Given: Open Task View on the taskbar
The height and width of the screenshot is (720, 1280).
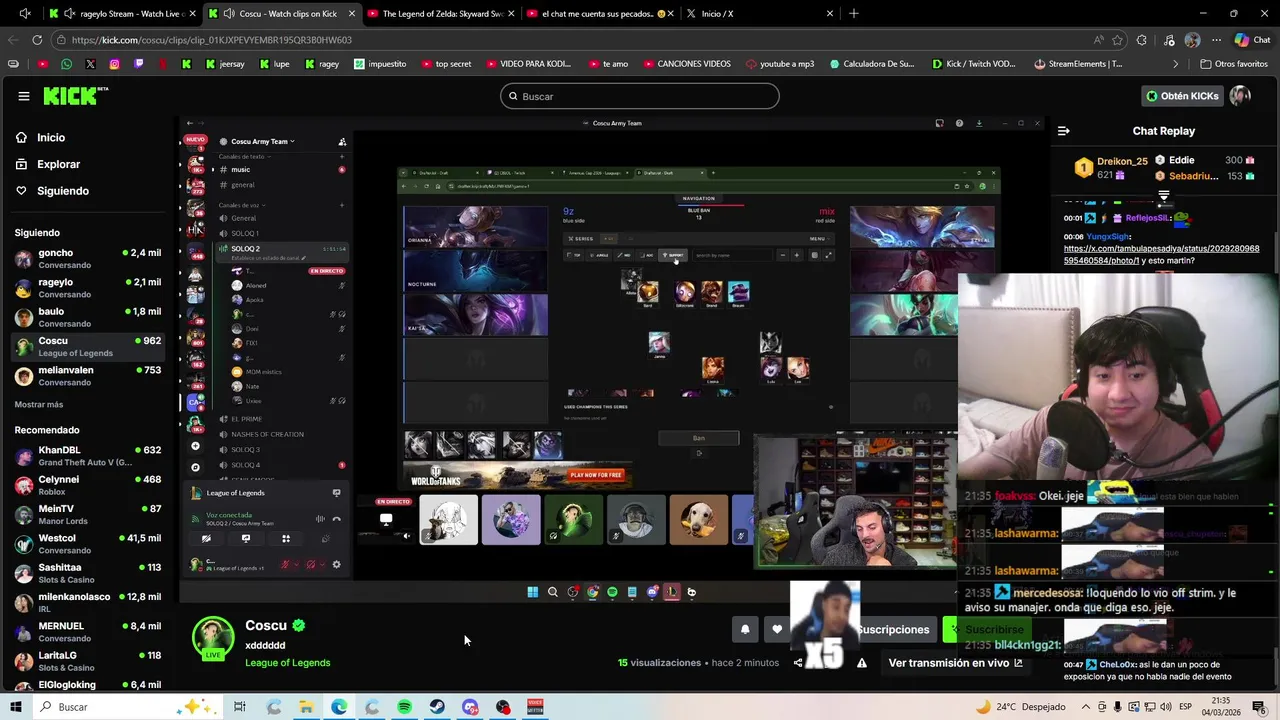Looking at the screenshot, I should click(x=240, y=707).
